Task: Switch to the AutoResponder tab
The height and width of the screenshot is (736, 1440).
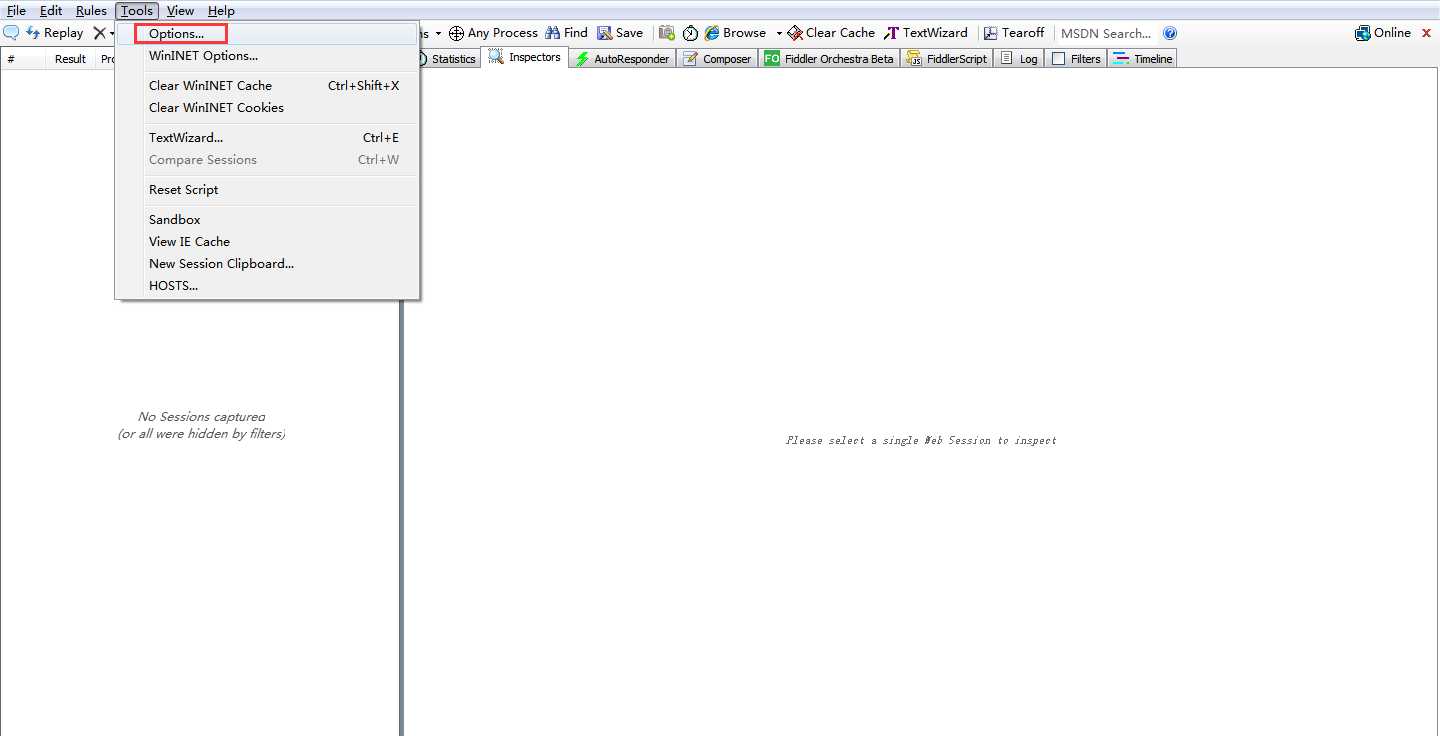Action: point(622,59)
